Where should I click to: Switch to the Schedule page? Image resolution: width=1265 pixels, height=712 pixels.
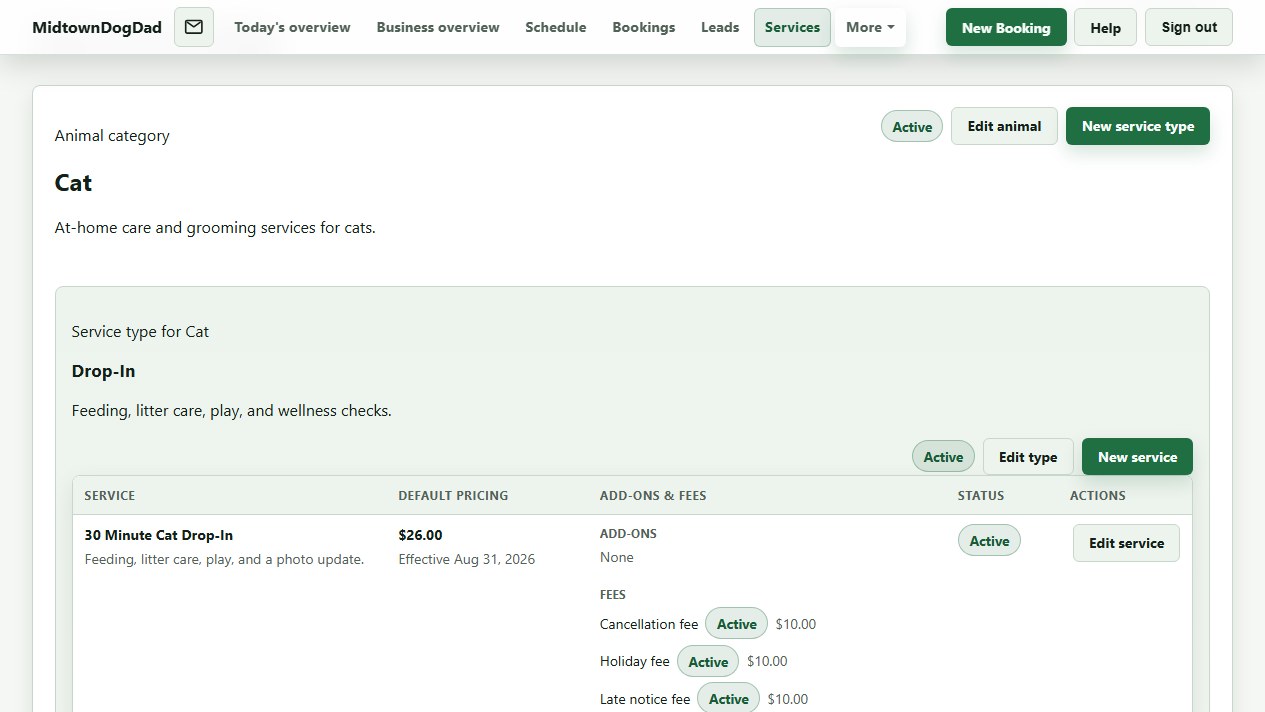[556, 27]
